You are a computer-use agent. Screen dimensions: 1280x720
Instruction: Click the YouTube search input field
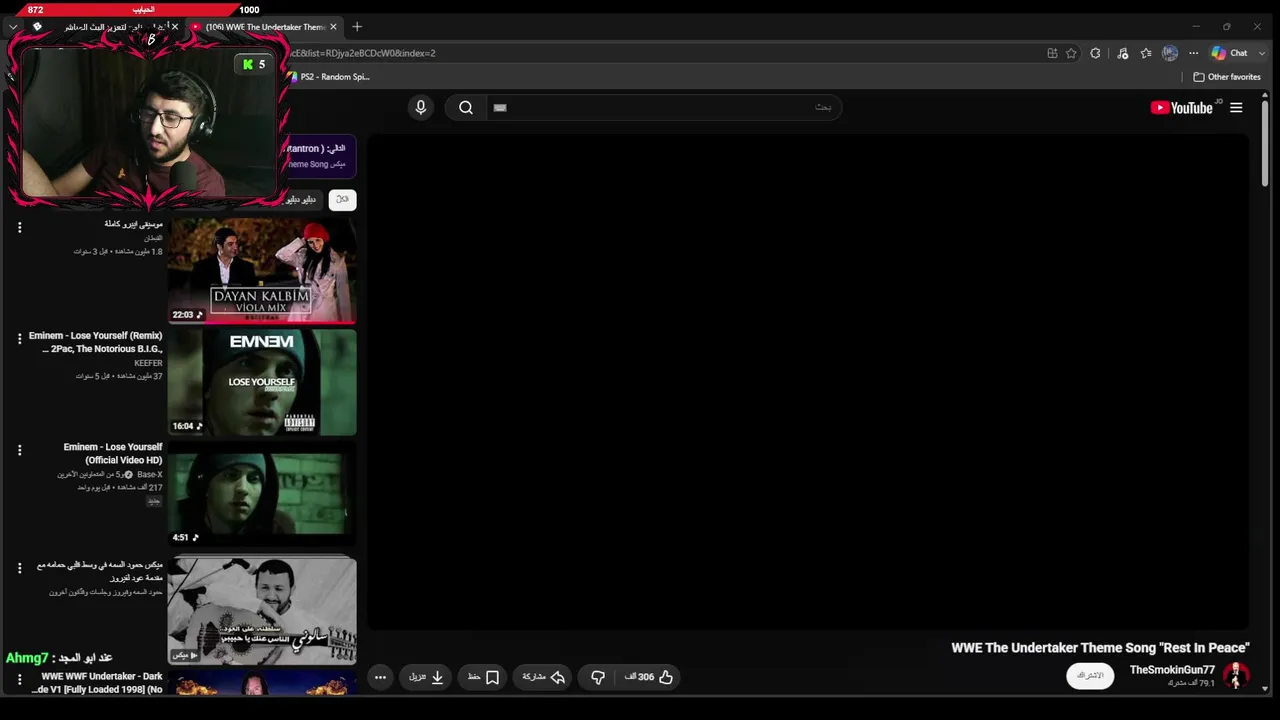point(662,107)
